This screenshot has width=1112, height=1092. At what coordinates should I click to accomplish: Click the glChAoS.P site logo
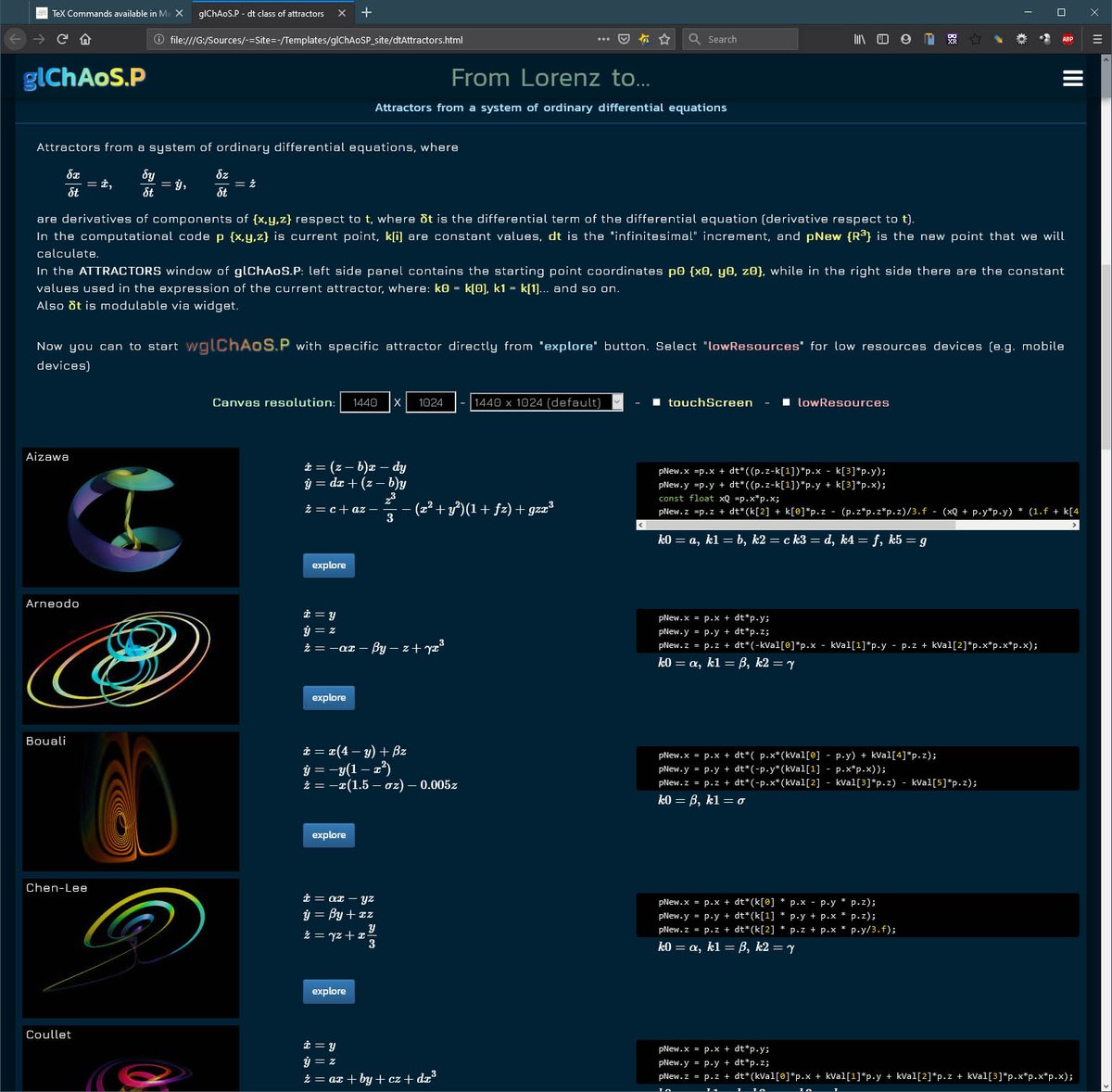tap(84, 78)
